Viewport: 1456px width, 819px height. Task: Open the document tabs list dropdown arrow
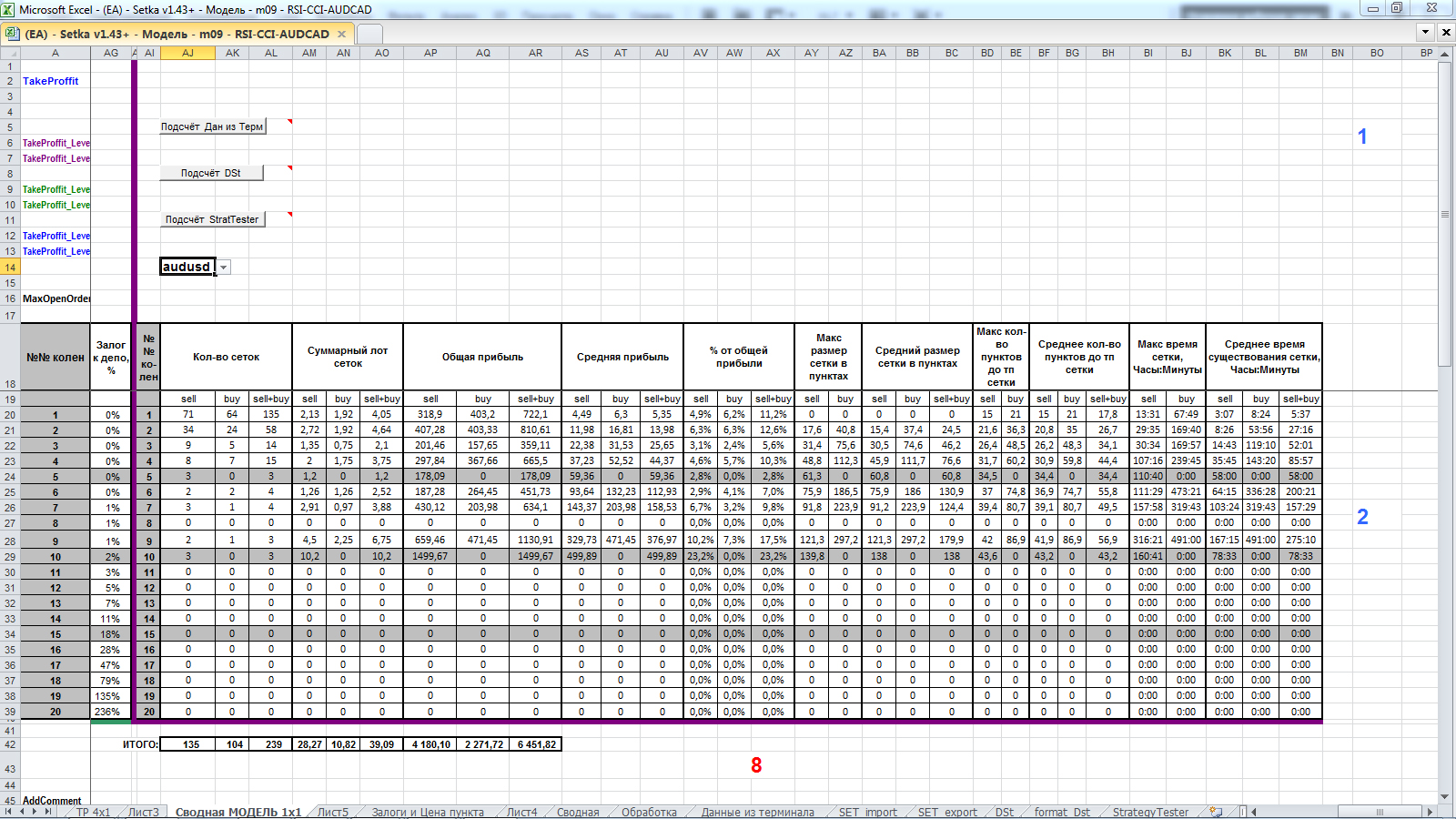[1426, 32]
